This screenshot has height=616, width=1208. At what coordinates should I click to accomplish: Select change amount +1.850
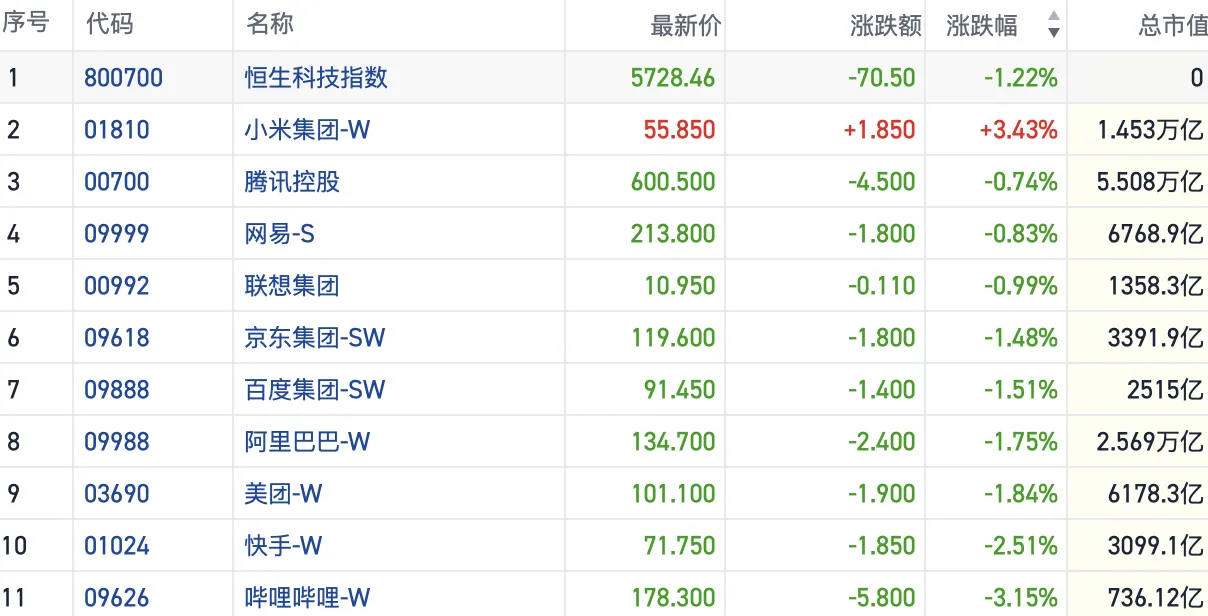[x=880, y=130]
